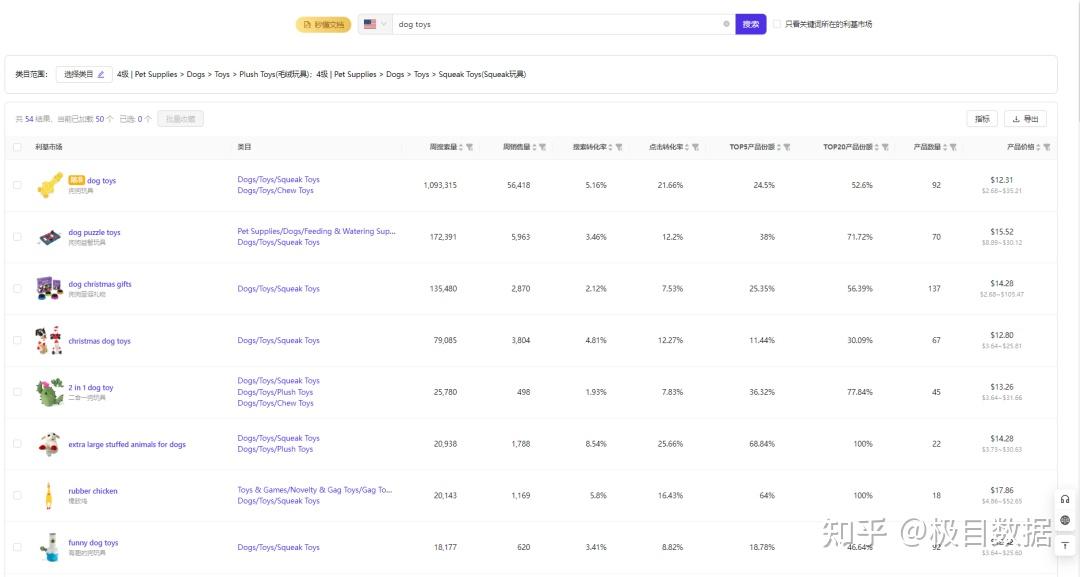Screen dimensions: 1080x577
Task: Check the box for dog puzzle toys row
Action: 17,237
